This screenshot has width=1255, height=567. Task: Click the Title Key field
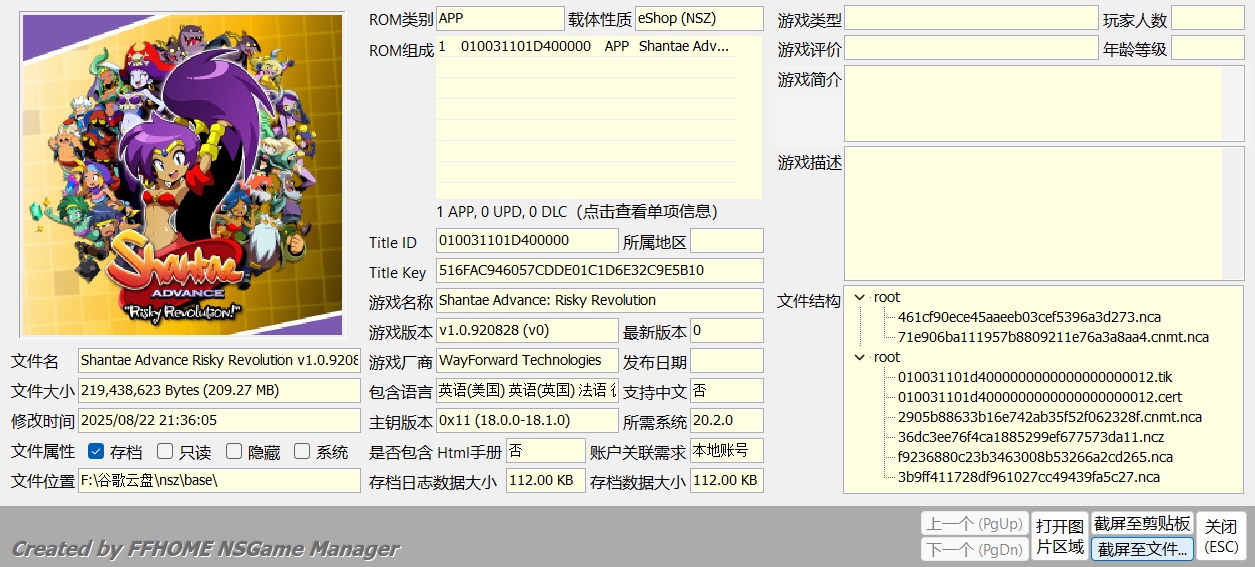coord(599,271)
